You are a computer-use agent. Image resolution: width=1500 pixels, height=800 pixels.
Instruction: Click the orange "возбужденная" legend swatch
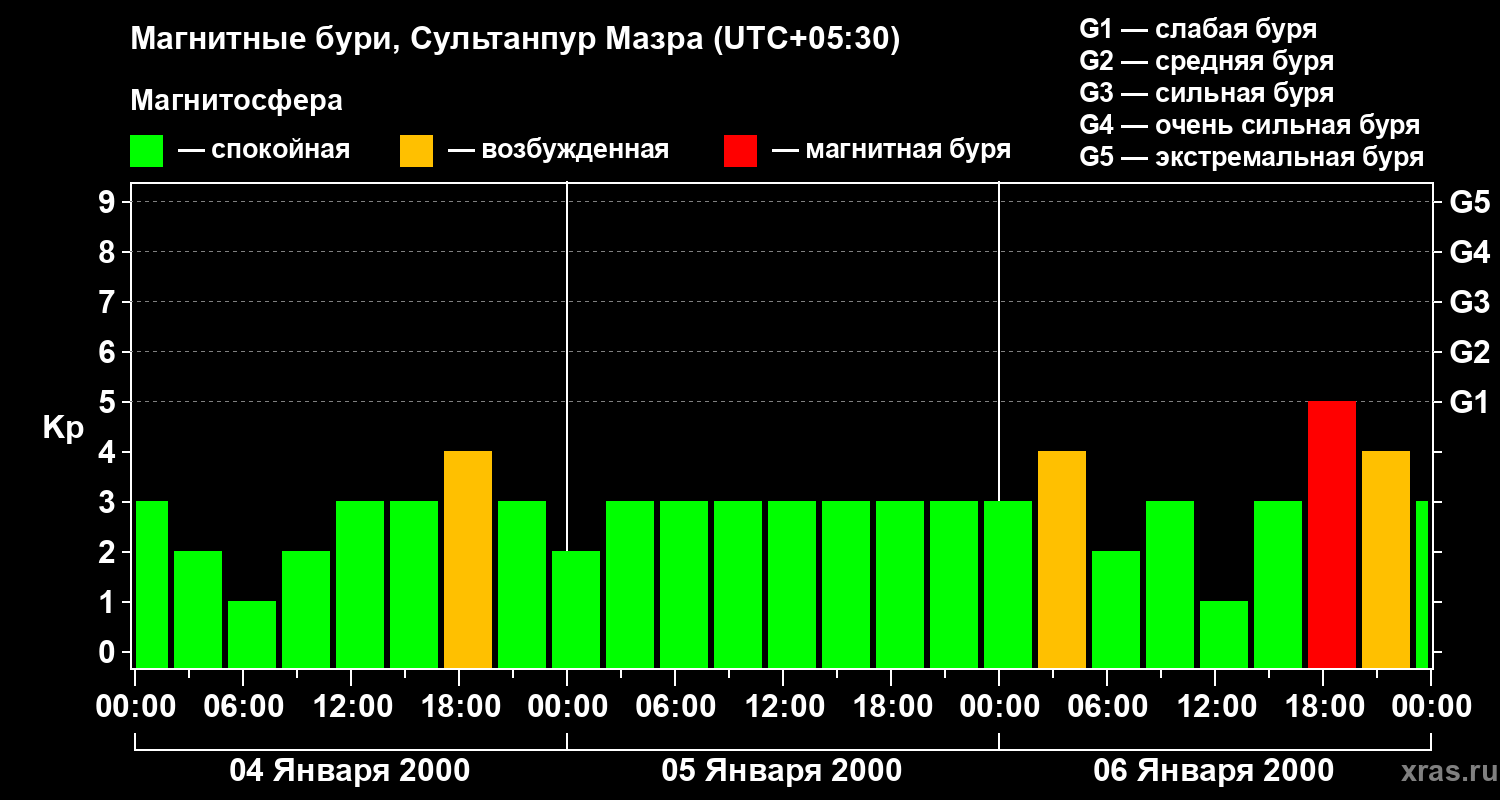(417, 151)
